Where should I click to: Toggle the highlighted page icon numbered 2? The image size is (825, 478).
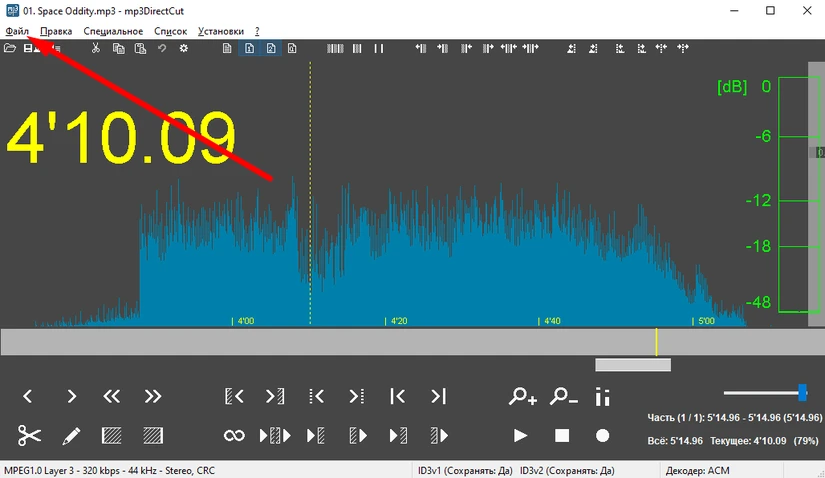point(271,48)
